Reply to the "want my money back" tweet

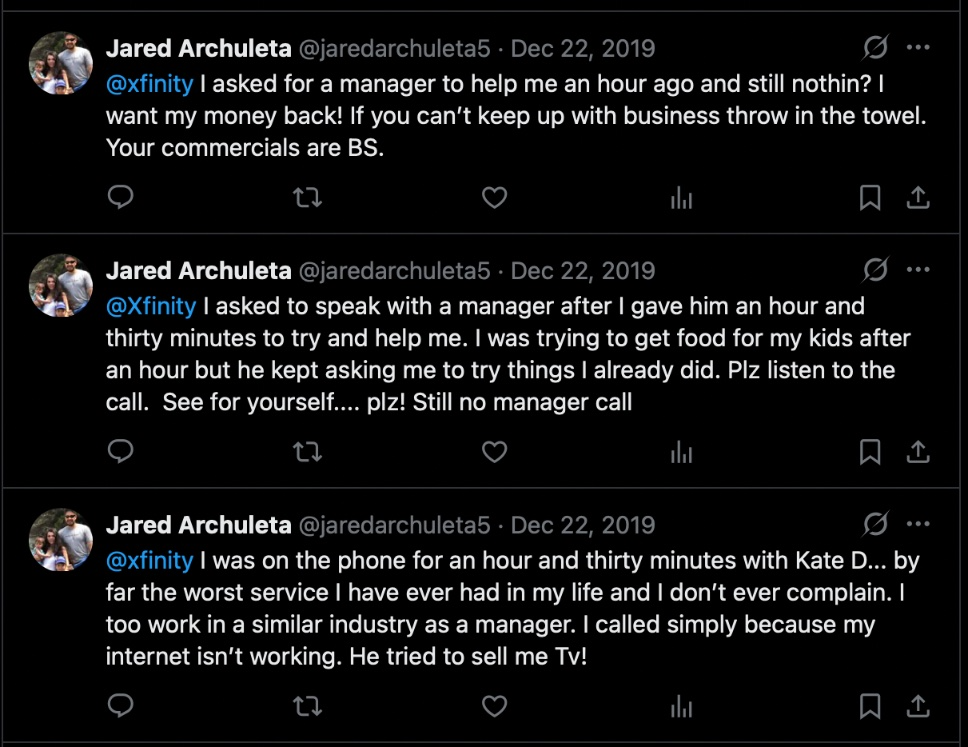pyautogui.click(x=120, y=198)
